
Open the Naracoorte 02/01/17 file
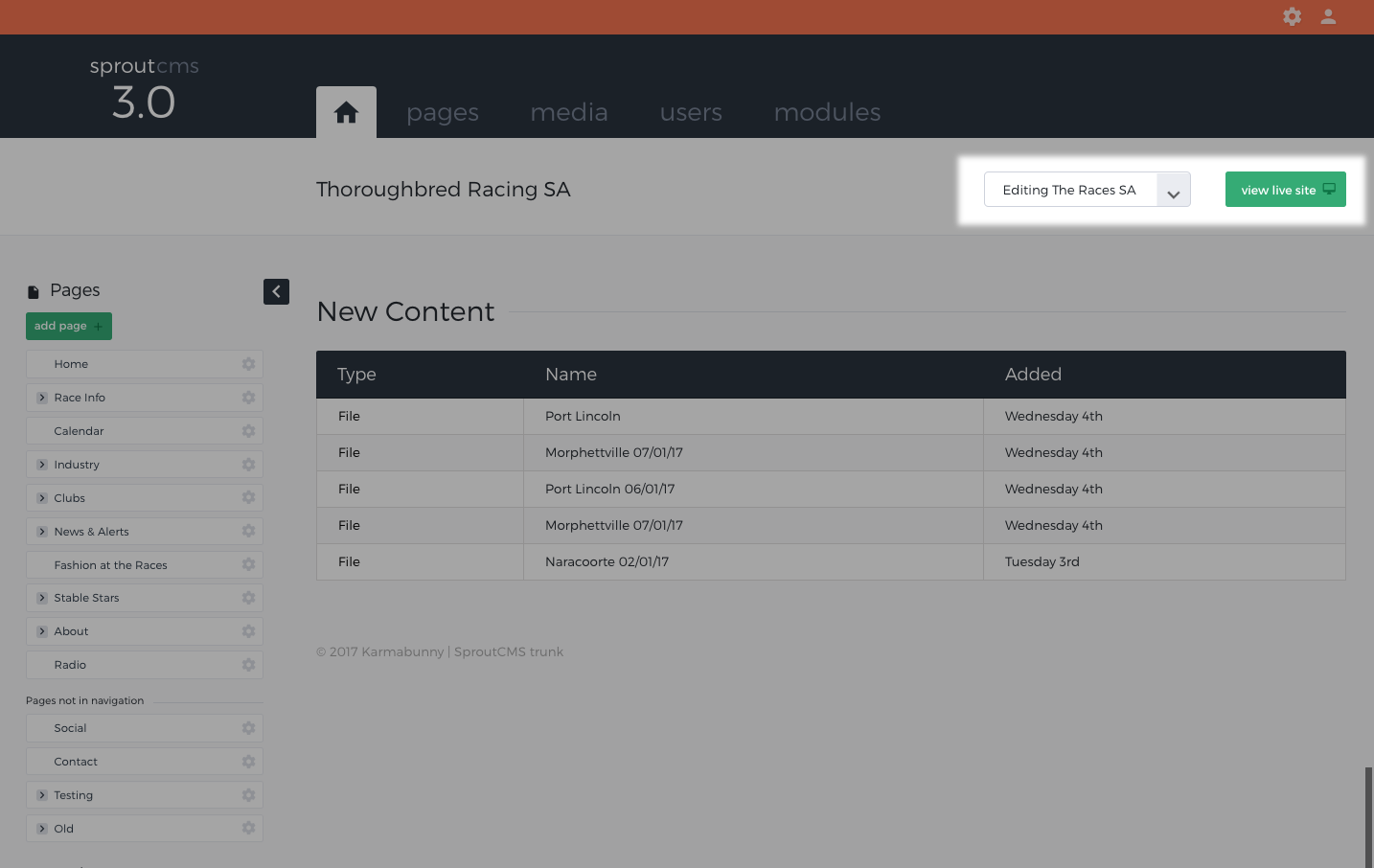click(607, 561)
